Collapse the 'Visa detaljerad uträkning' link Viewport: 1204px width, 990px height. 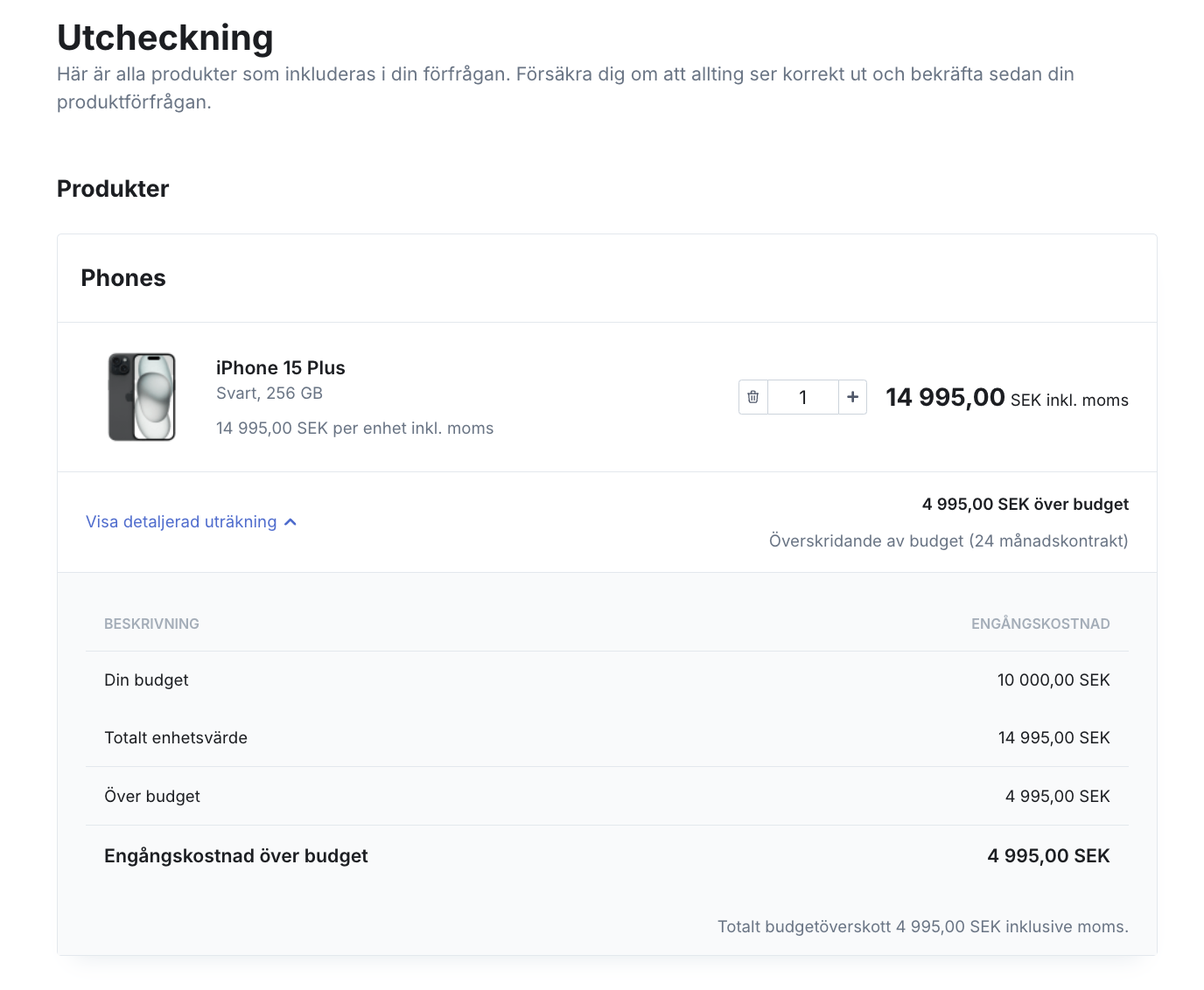click(x=192, y=522)
